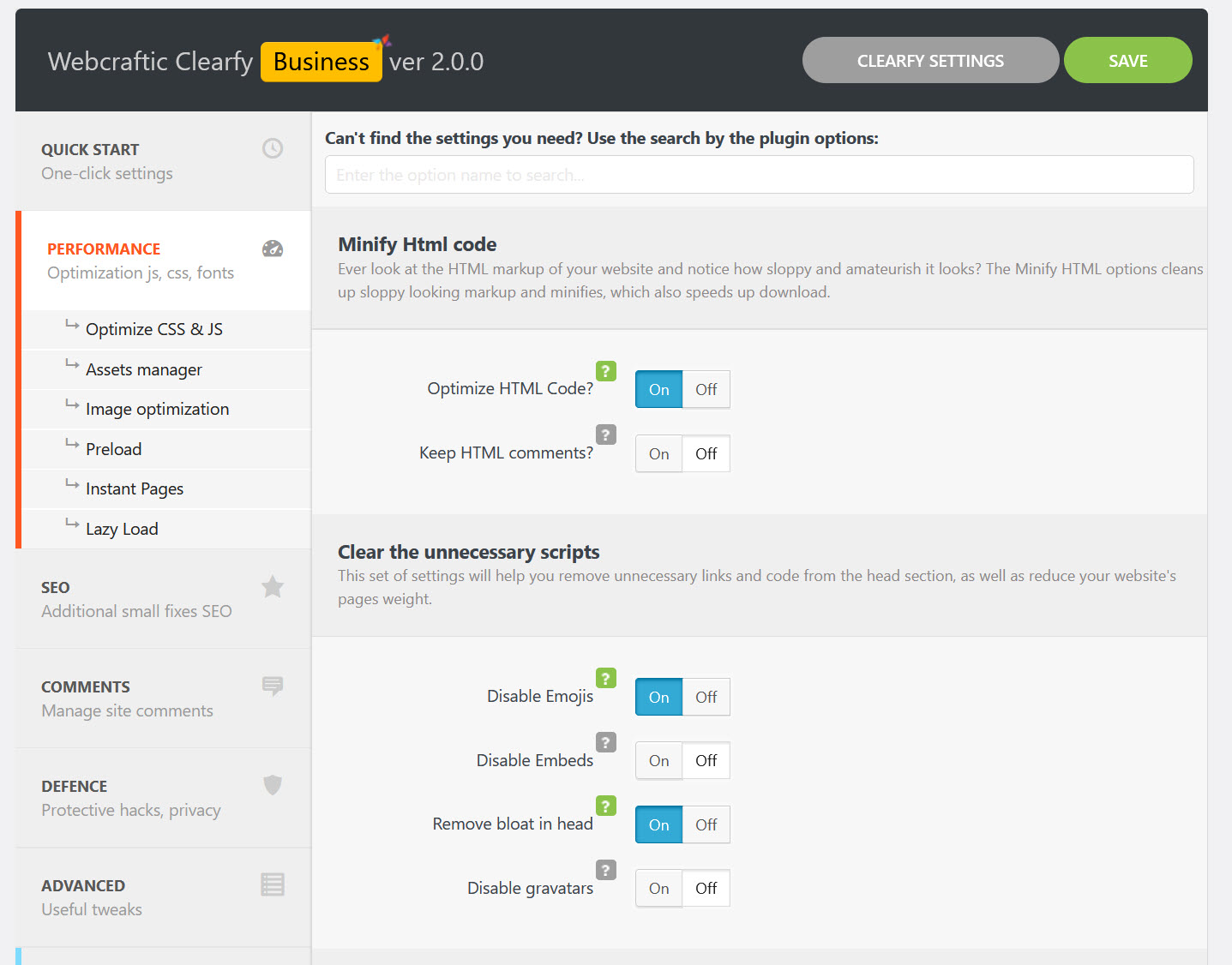Focus the plugin options search field
The width and height of the screenshot is (1232, 965).
[759, 175]
